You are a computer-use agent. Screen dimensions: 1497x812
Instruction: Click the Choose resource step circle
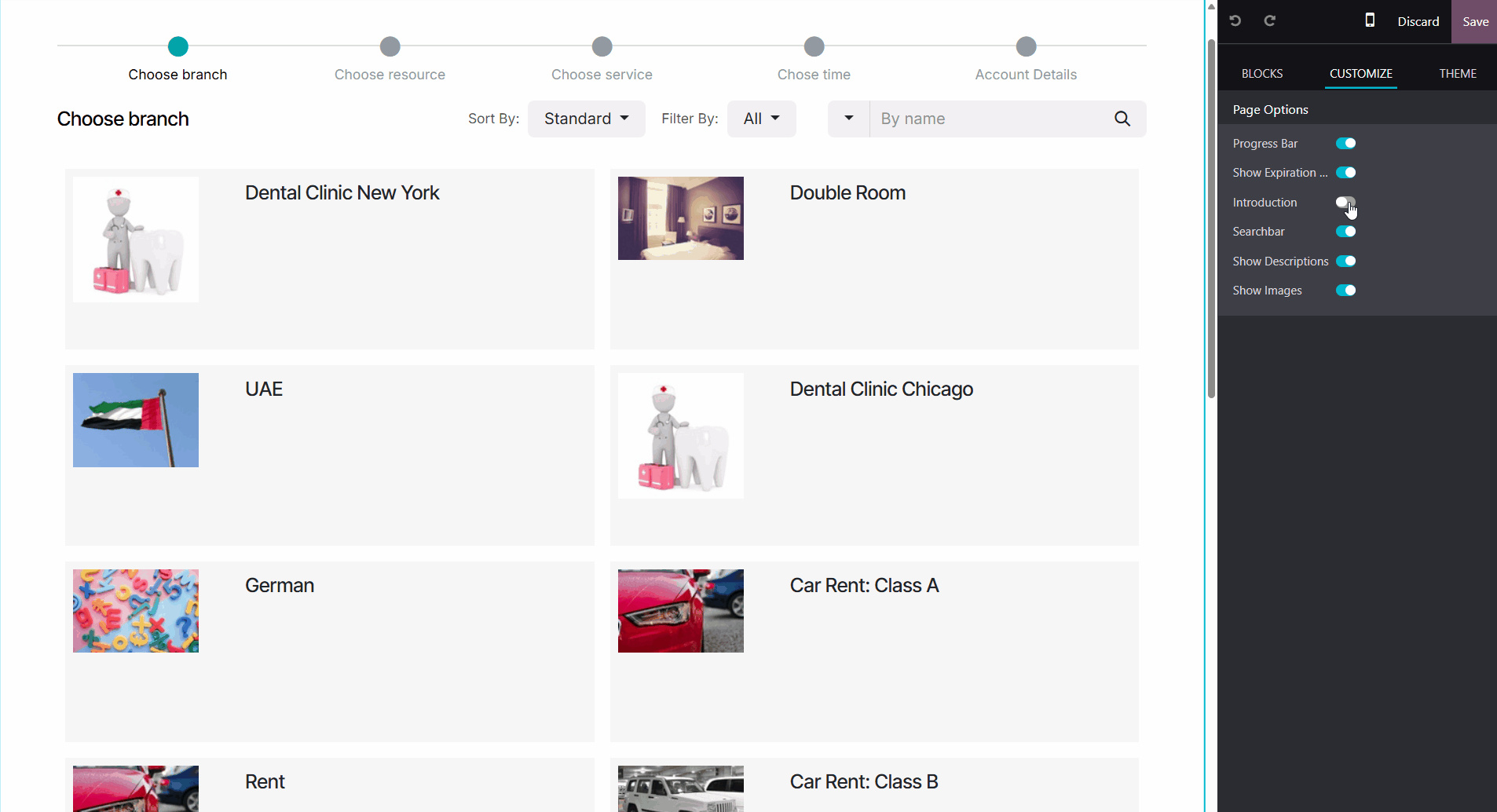coord(390,46)
